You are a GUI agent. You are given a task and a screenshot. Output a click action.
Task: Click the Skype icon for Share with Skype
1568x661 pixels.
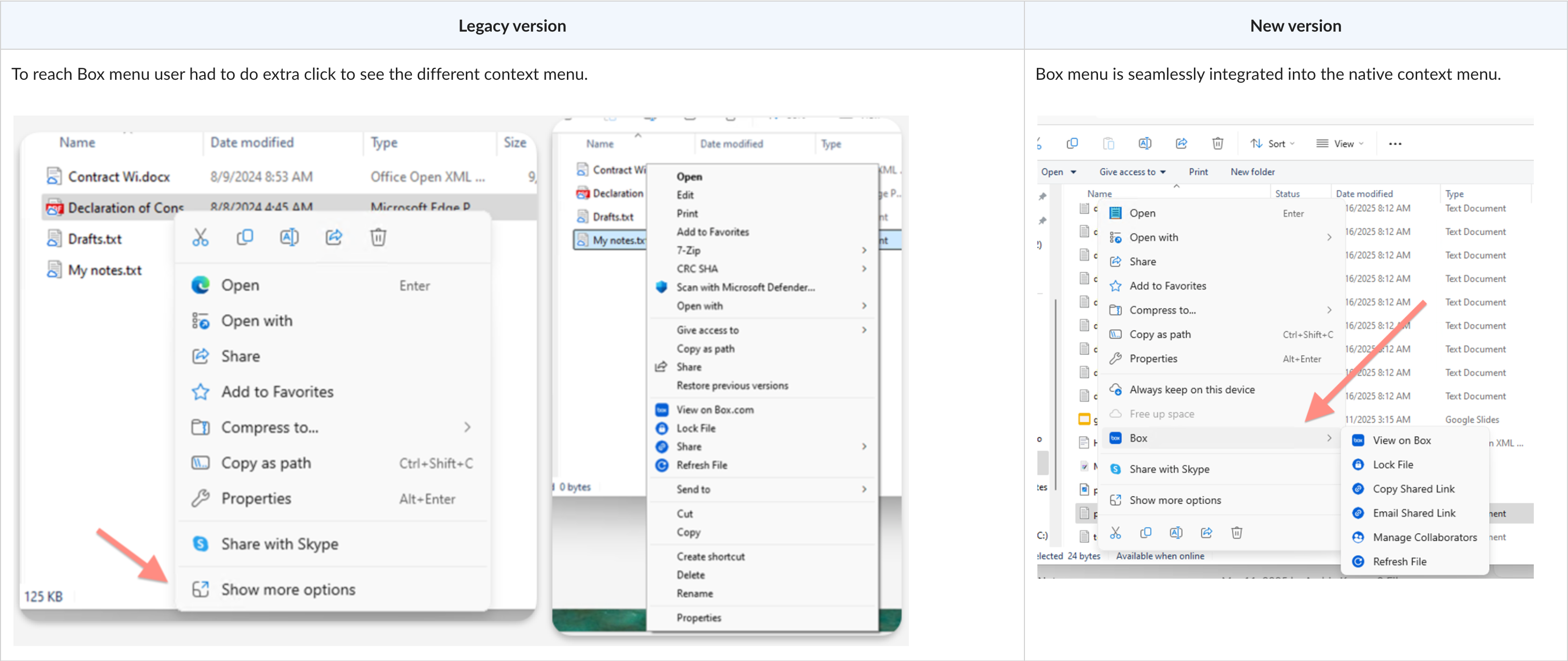[x=200, y=543]
